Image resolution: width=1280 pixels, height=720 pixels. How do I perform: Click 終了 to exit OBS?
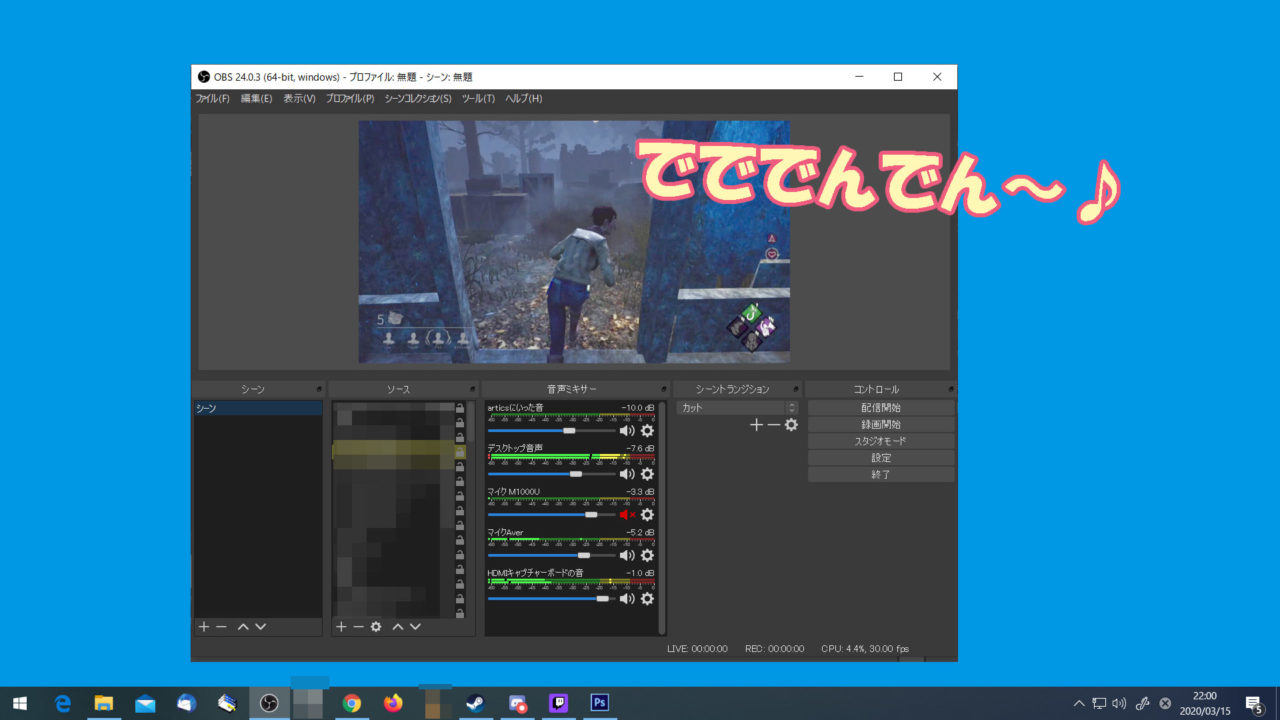point(881,475)
